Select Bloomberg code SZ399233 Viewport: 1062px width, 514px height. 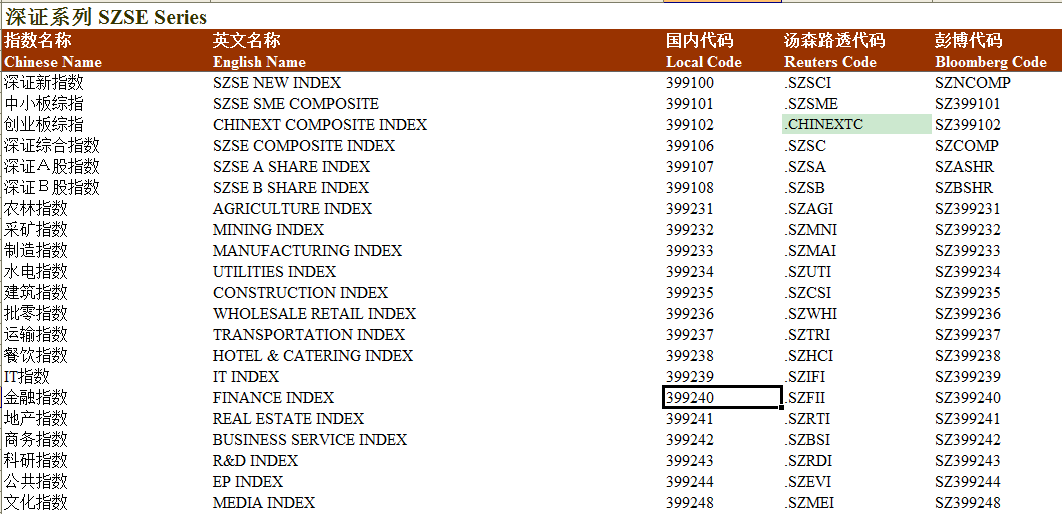point(968,251)
